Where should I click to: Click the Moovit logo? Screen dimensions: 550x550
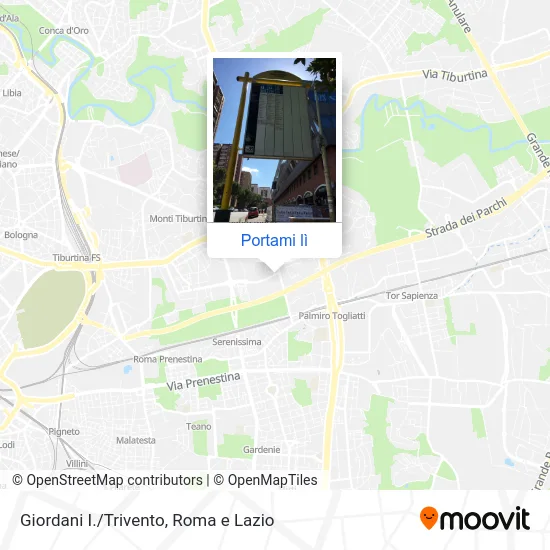(x=475, y=518)
